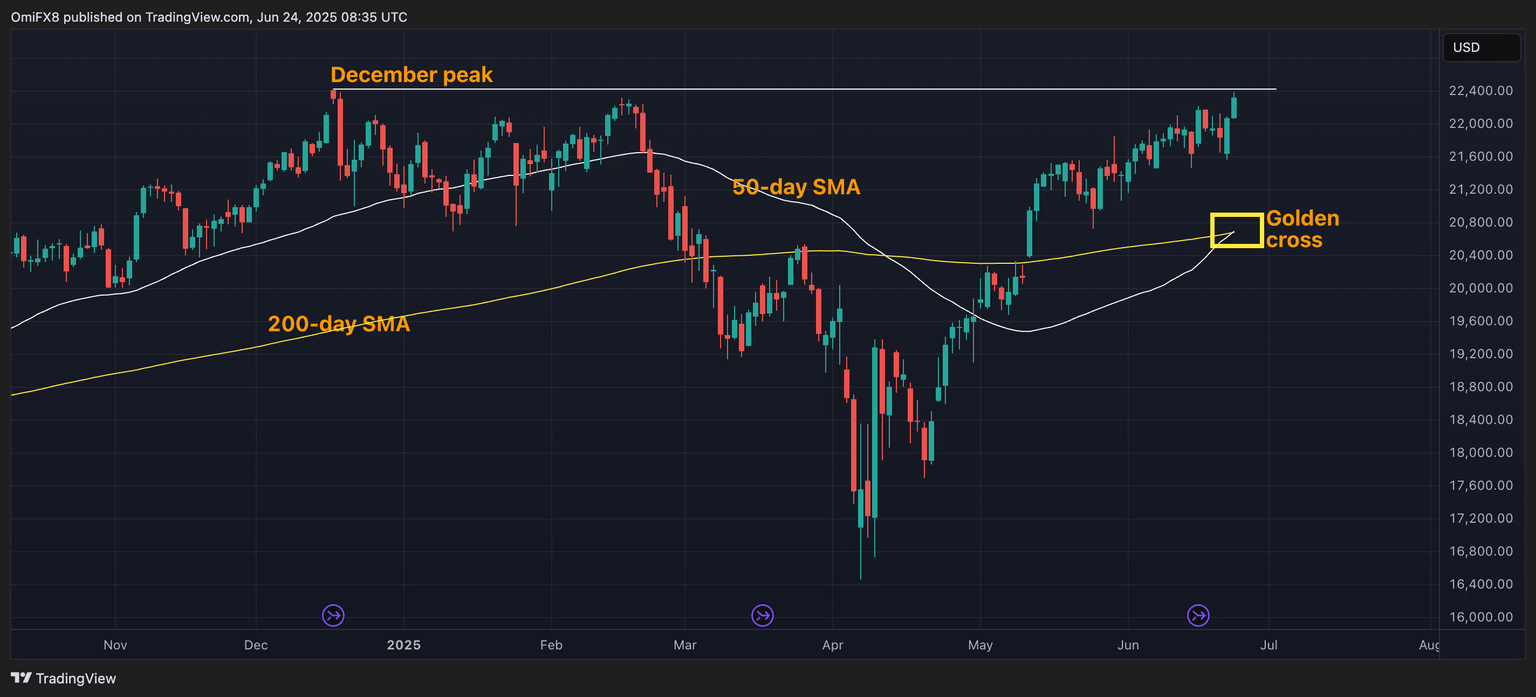Click the purple event icon below March
This screenshot has width=1536, height=697.
[x=763, y=615]
